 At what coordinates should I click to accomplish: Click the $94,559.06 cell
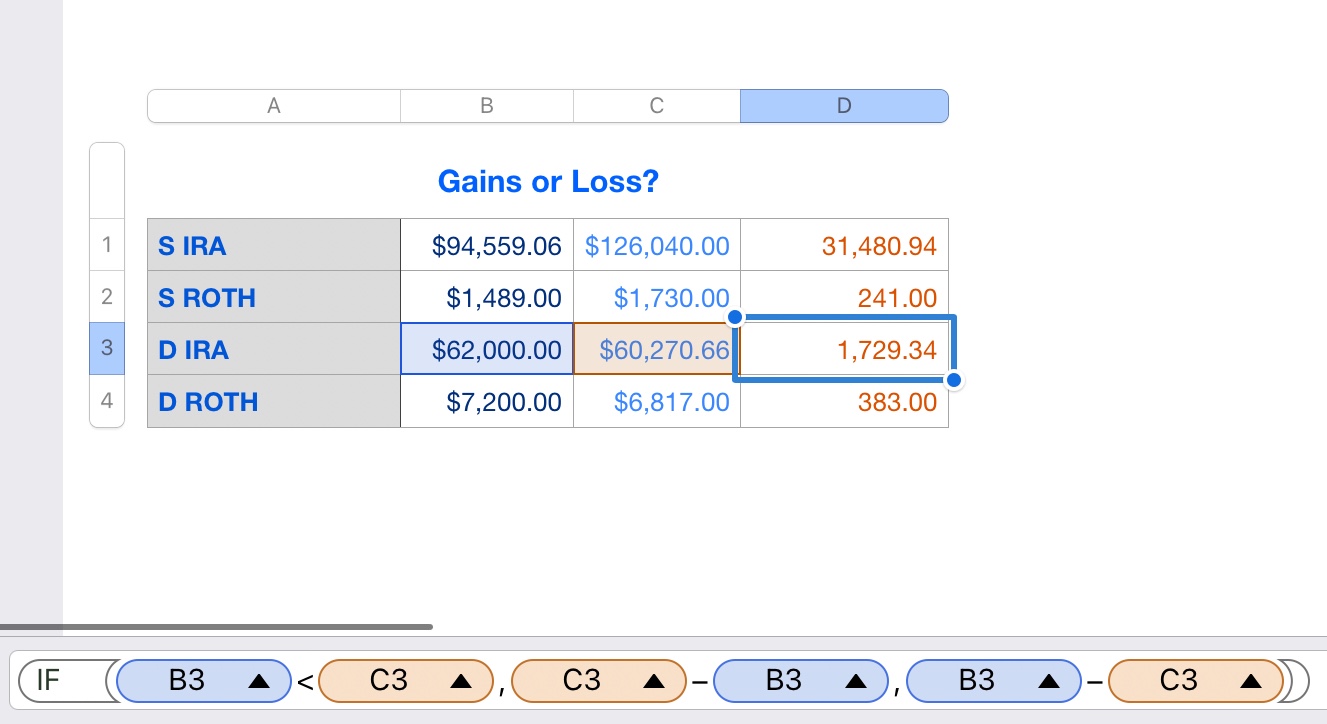(486, 245)
